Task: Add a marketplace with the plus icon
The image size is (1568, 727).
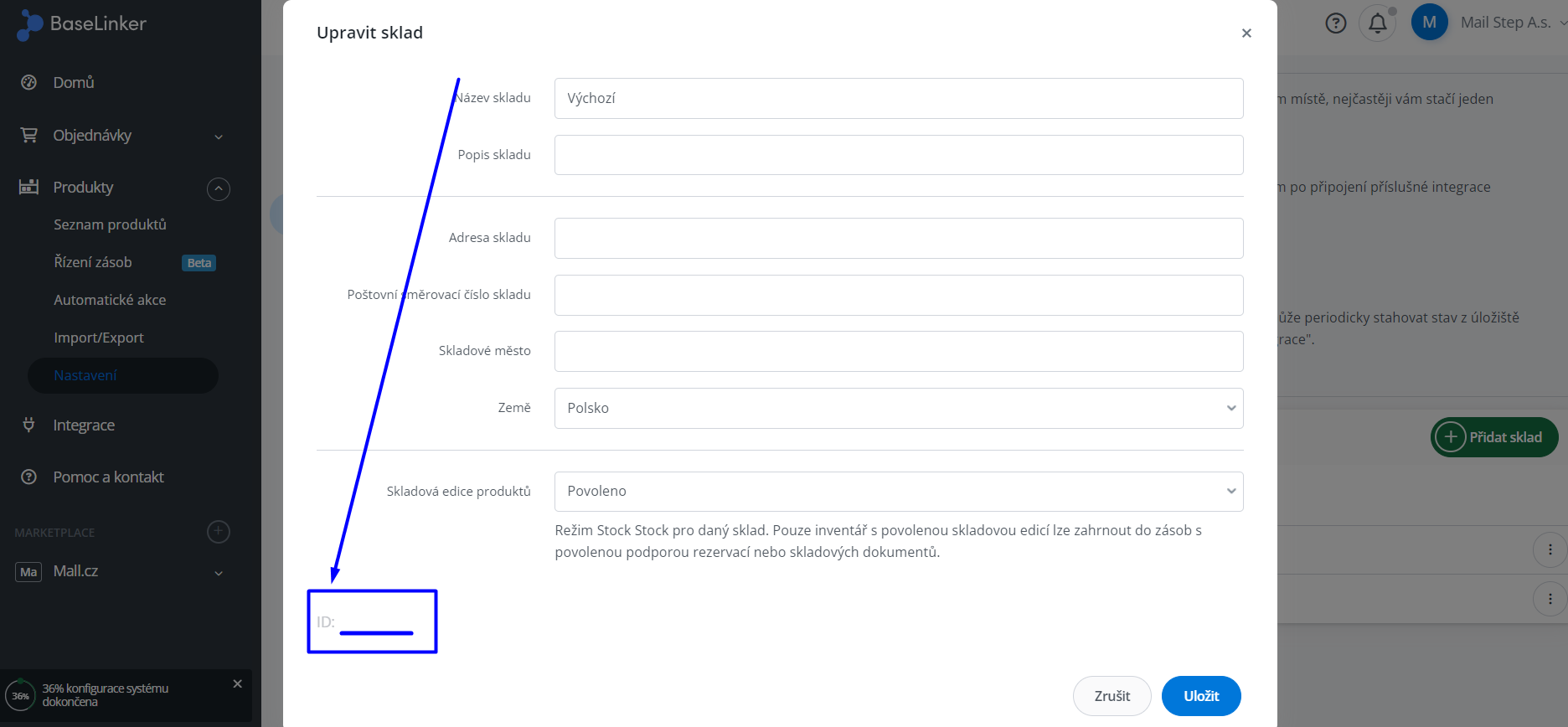Action: pos(219,532)
